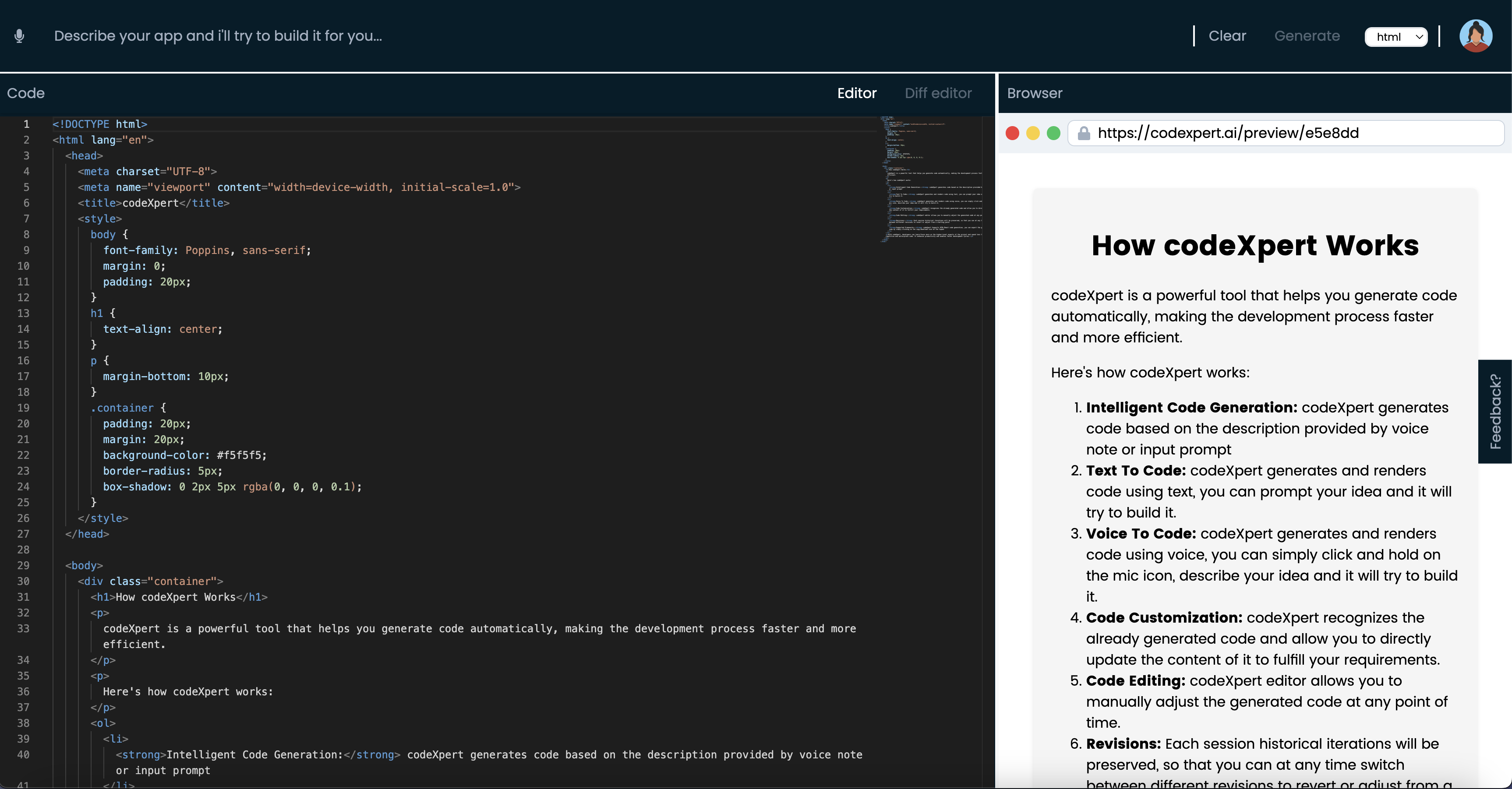Click the 'Browser' panel title
The image size is (1512, 789).
(x=1035, y=93)
